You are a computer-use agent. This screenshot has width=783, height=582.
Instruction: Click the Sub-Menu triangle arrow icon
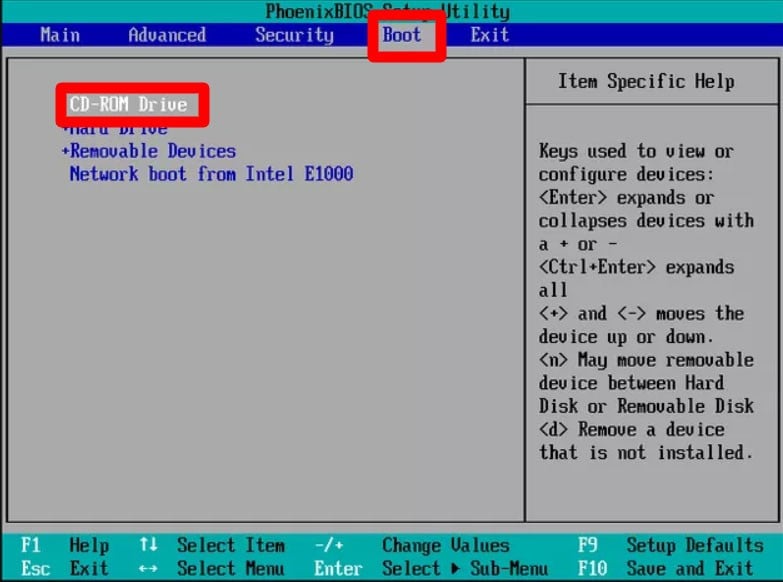tap(455, 568)
